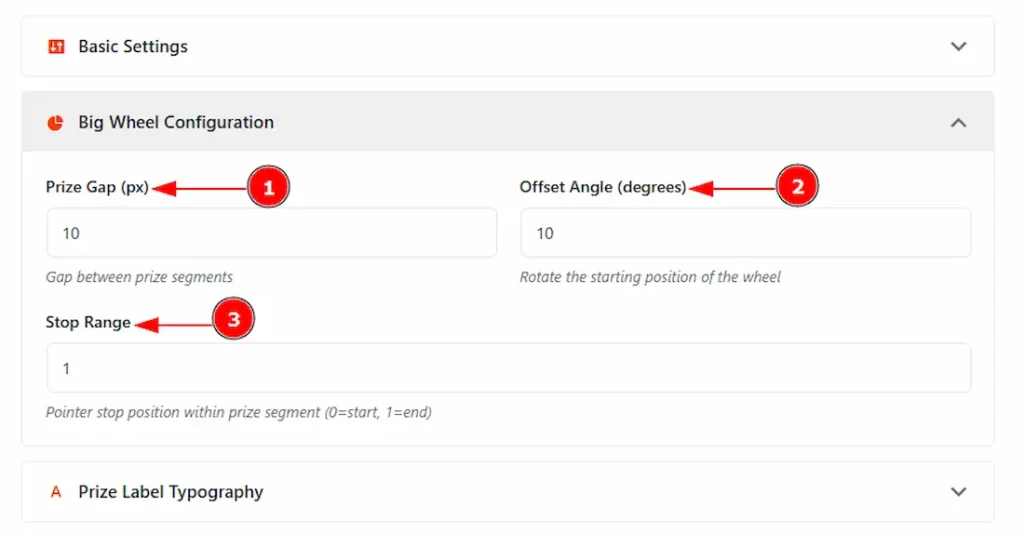Click the red number 2 marker

point(797,187)
